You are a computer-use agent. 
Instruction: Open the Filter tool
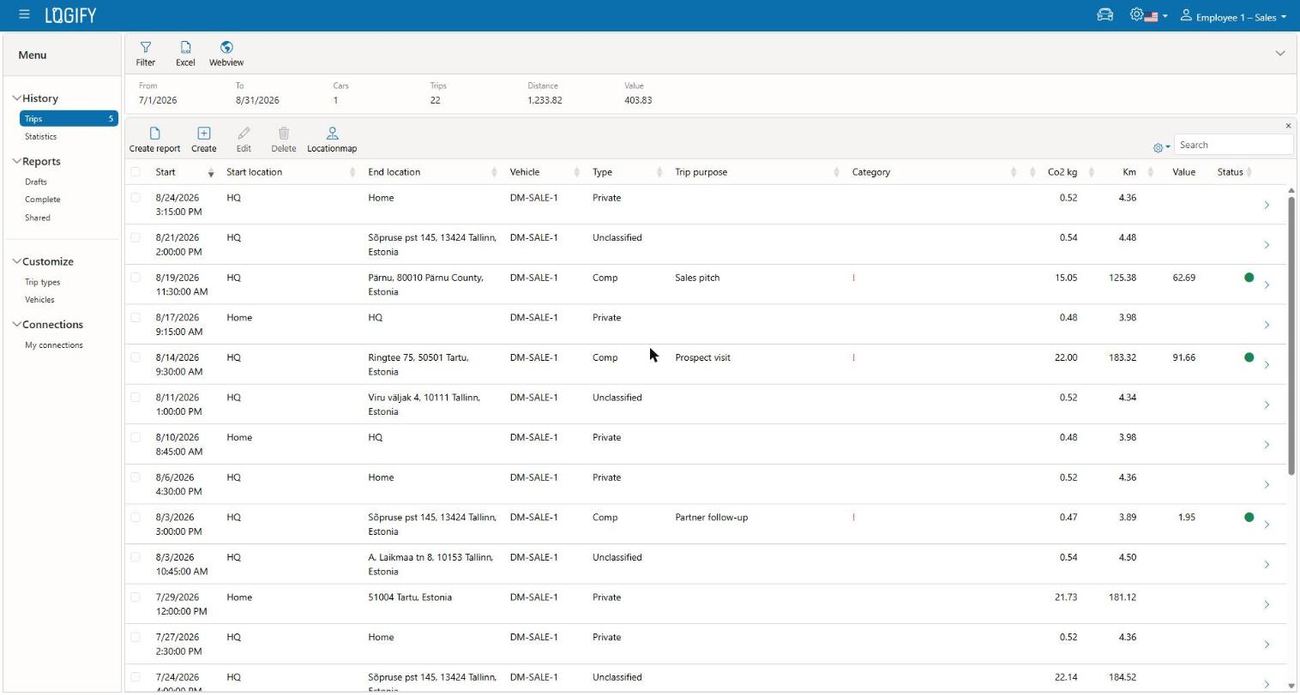click(146, 54)
